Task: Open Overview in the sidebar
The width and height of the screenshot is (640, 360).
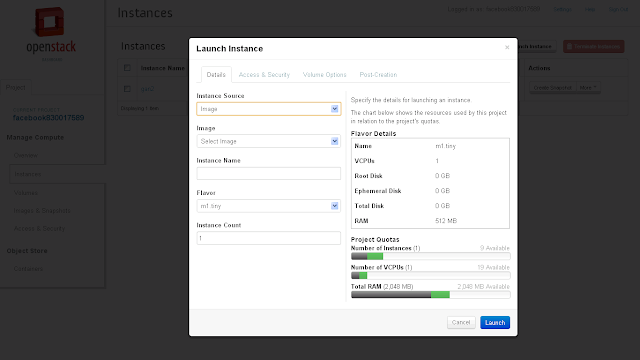Action: 26,156
